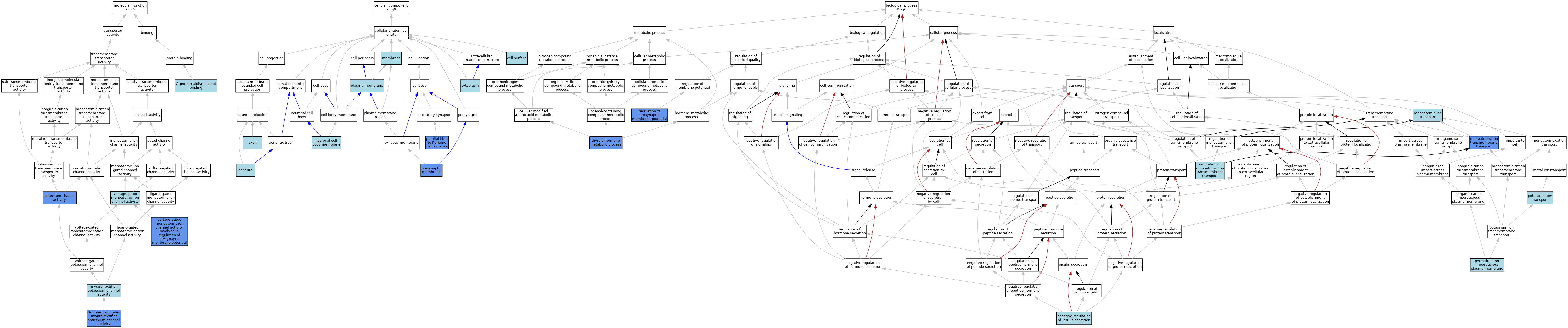The image size is (1568, 328).
Task: Click the blue 'presynaptic membrane' node
Action: pos(431,170)
